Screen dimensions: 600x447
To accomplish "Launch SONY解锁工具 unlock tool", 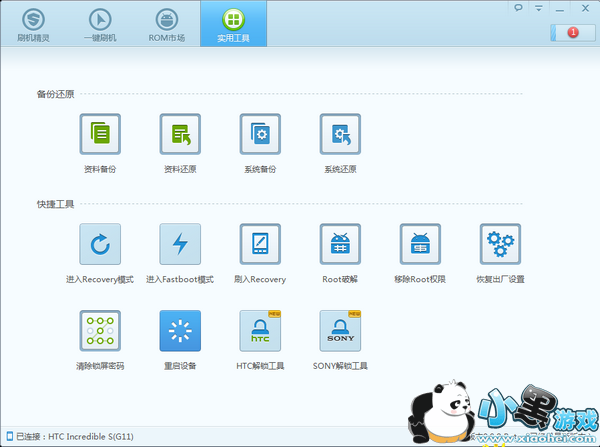I will tap(340, 331).
